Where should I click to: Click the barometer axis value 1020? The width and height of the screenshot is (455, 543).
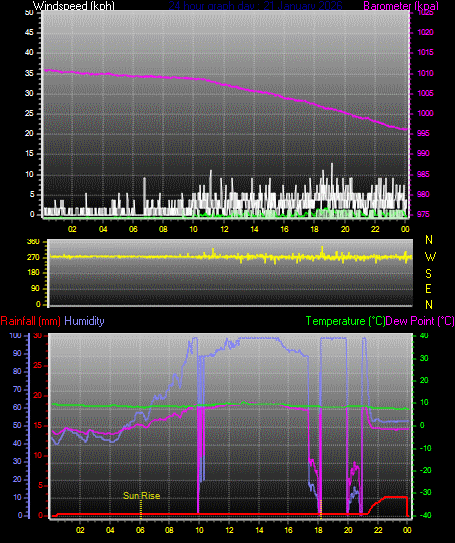click(x=425, y=32)
